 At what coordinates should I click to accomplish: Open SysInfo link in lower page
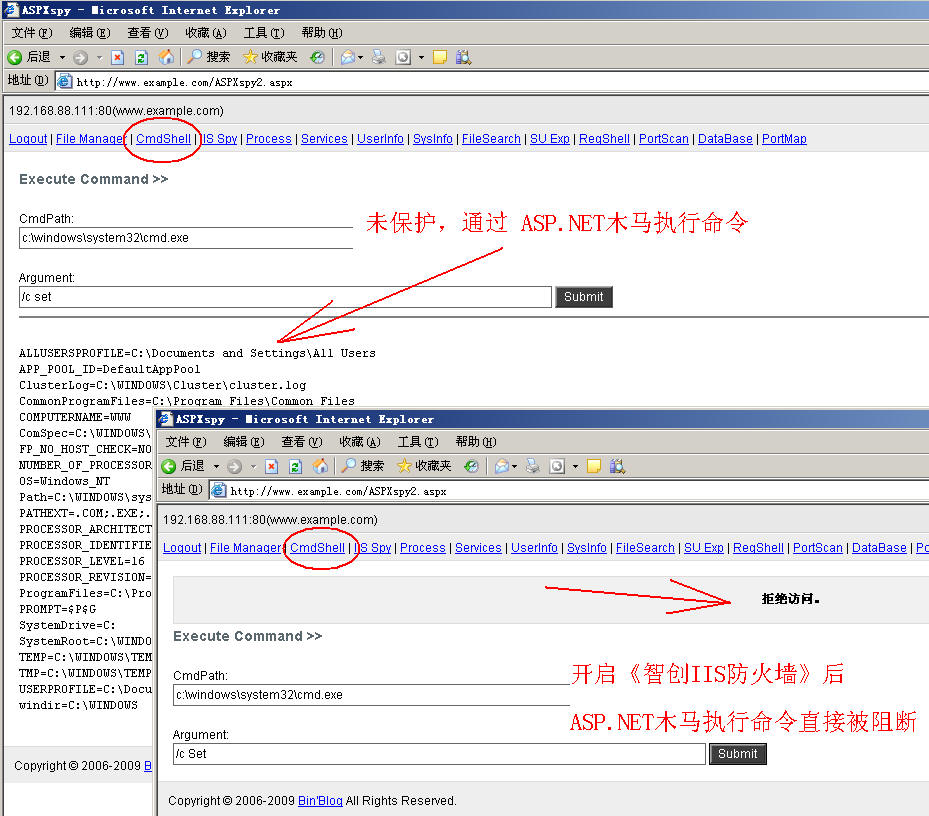587,548
